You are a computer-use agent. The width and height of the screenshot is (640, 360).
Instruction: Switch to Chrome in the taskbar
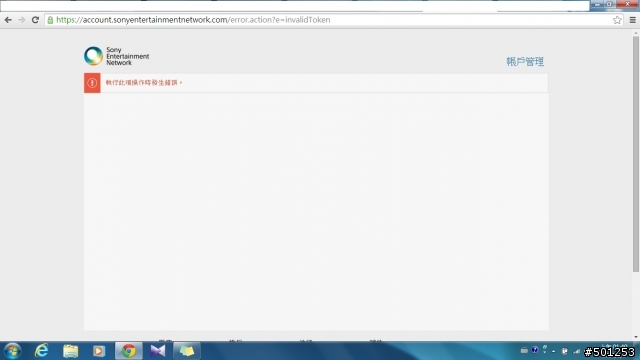pyautogui.click(x=129, y=351)
